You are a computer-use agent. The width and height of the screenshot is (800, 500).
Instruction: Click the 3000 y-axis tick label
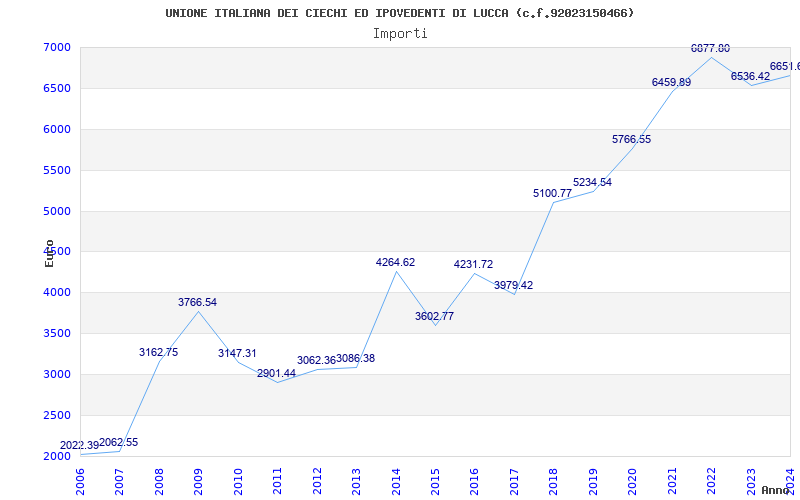tap(57, 374)
